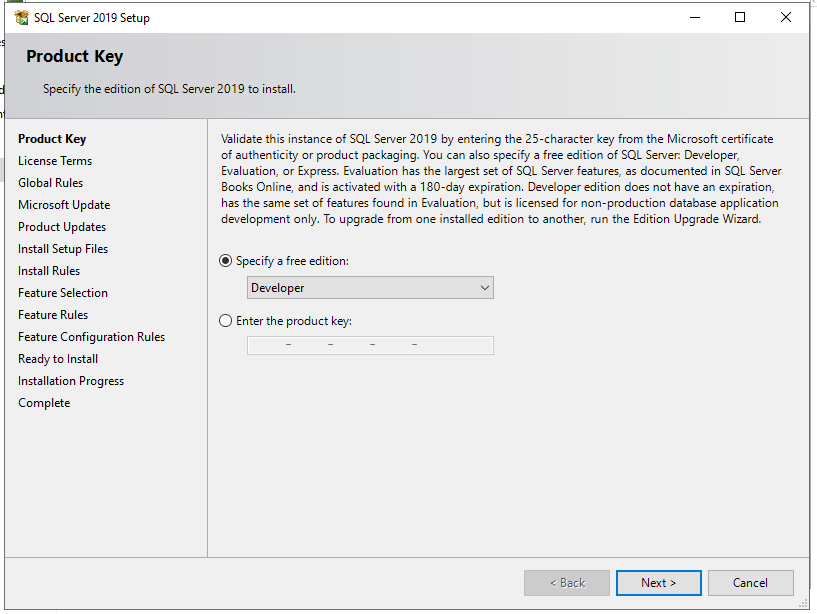817x614 pixels.
Task: Select the Global Rules step in sidebar
Action: coord(51,182)
